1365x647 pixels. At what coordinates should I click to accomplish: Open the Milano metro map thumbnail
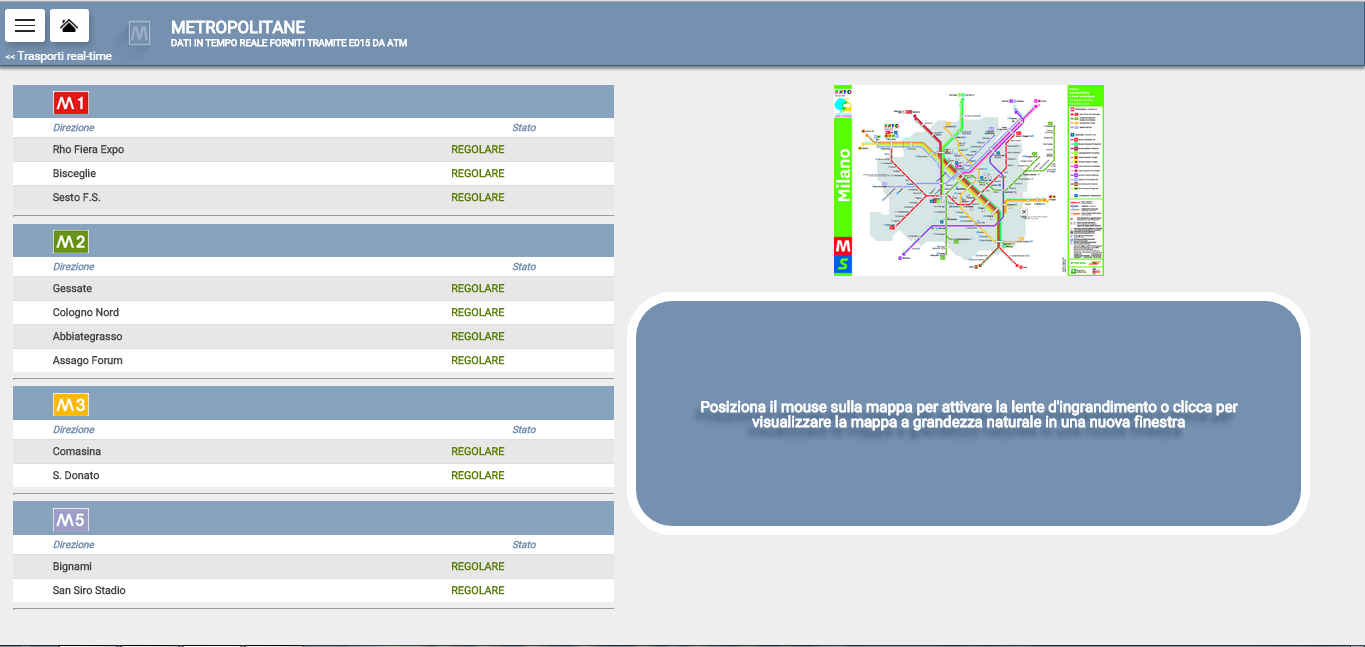pyautogui.click(x=968, y=180)
